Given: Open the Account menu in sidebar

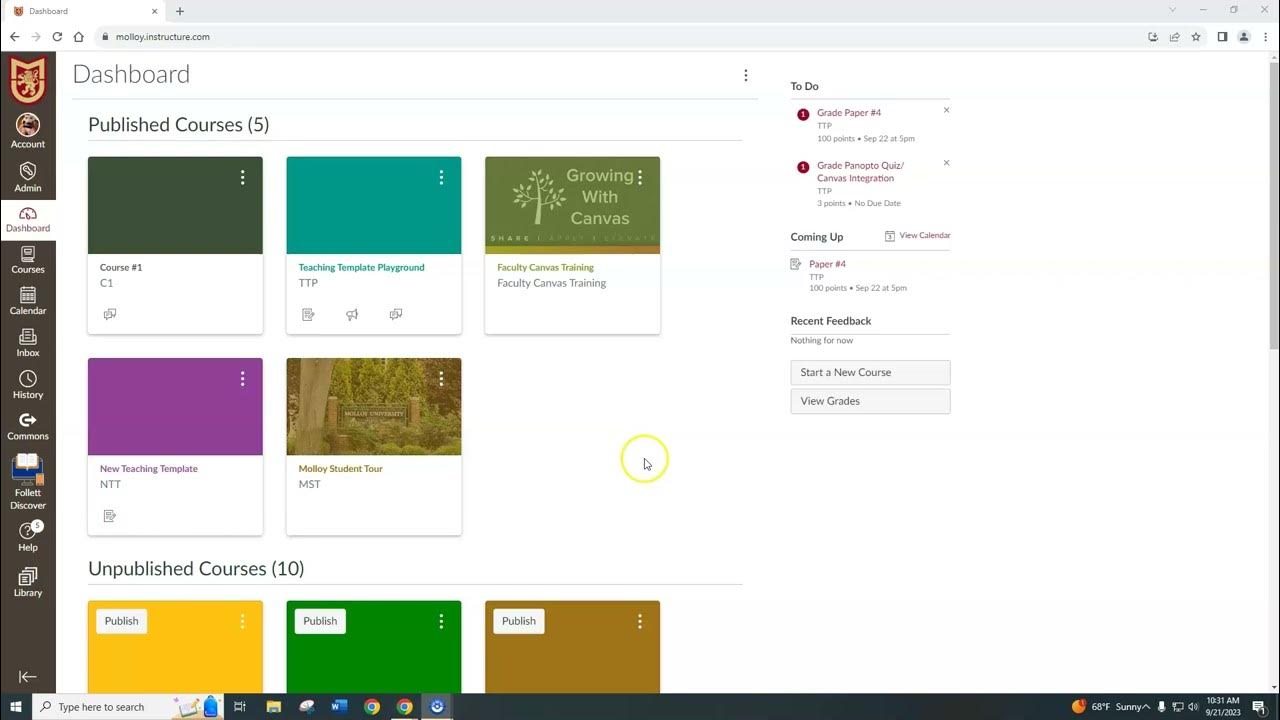Looking at the screenshot, I should point(28,131).
